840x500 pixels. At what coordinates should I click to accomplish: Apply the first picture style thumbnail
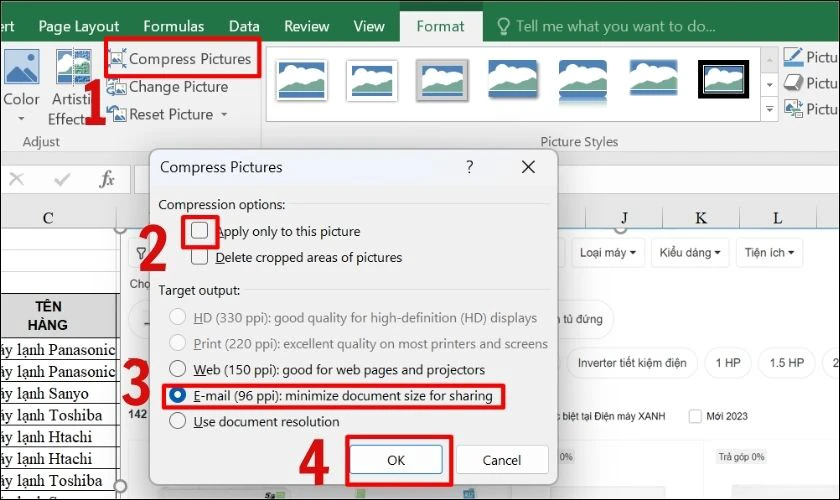[302, 80]
